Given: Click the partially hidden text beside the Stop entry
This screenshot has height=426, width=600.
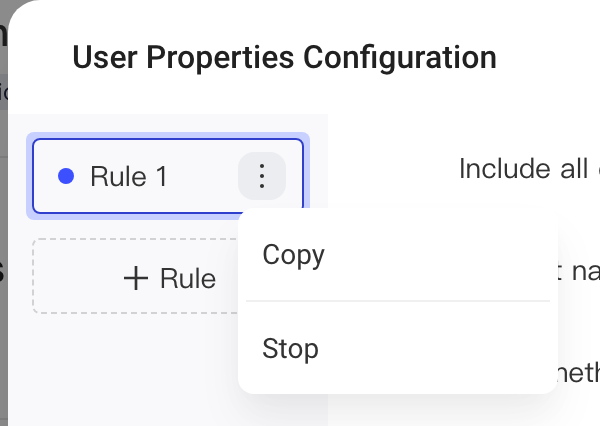Looking at the screenshot, I should (x=579, y=372).
